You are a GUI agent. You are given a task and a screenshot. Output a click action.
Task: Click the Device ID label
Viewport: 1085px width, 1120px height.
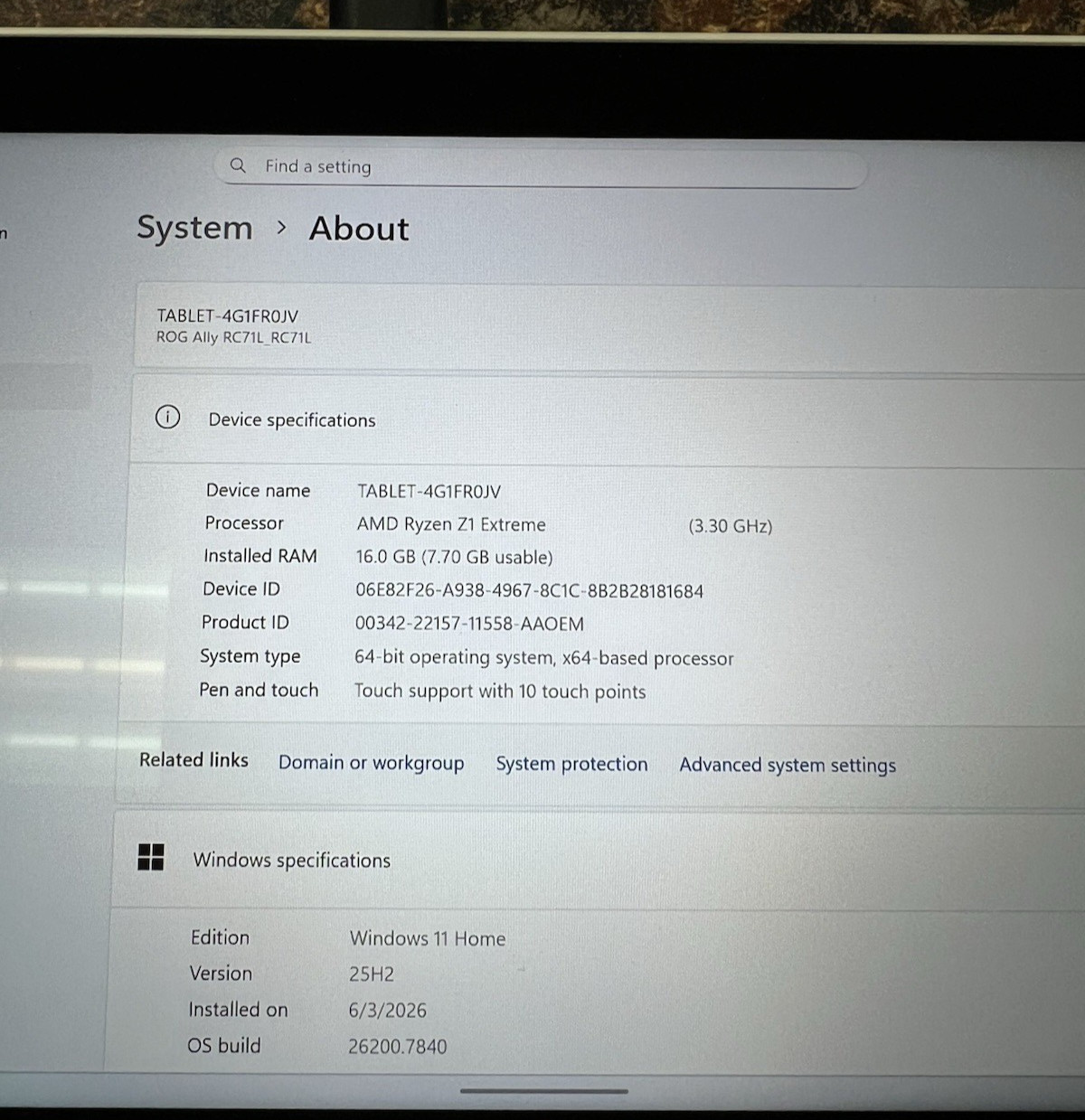click(x=241, y=588)
